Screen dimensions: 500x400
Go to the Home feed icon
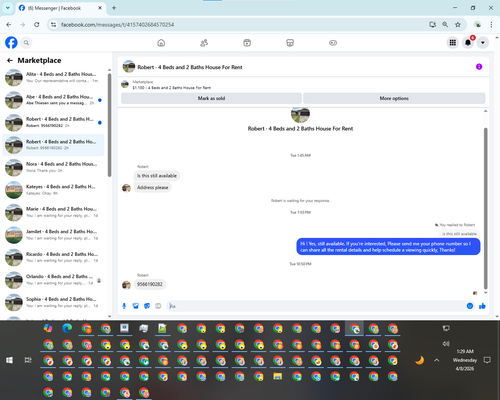(161, 43)
